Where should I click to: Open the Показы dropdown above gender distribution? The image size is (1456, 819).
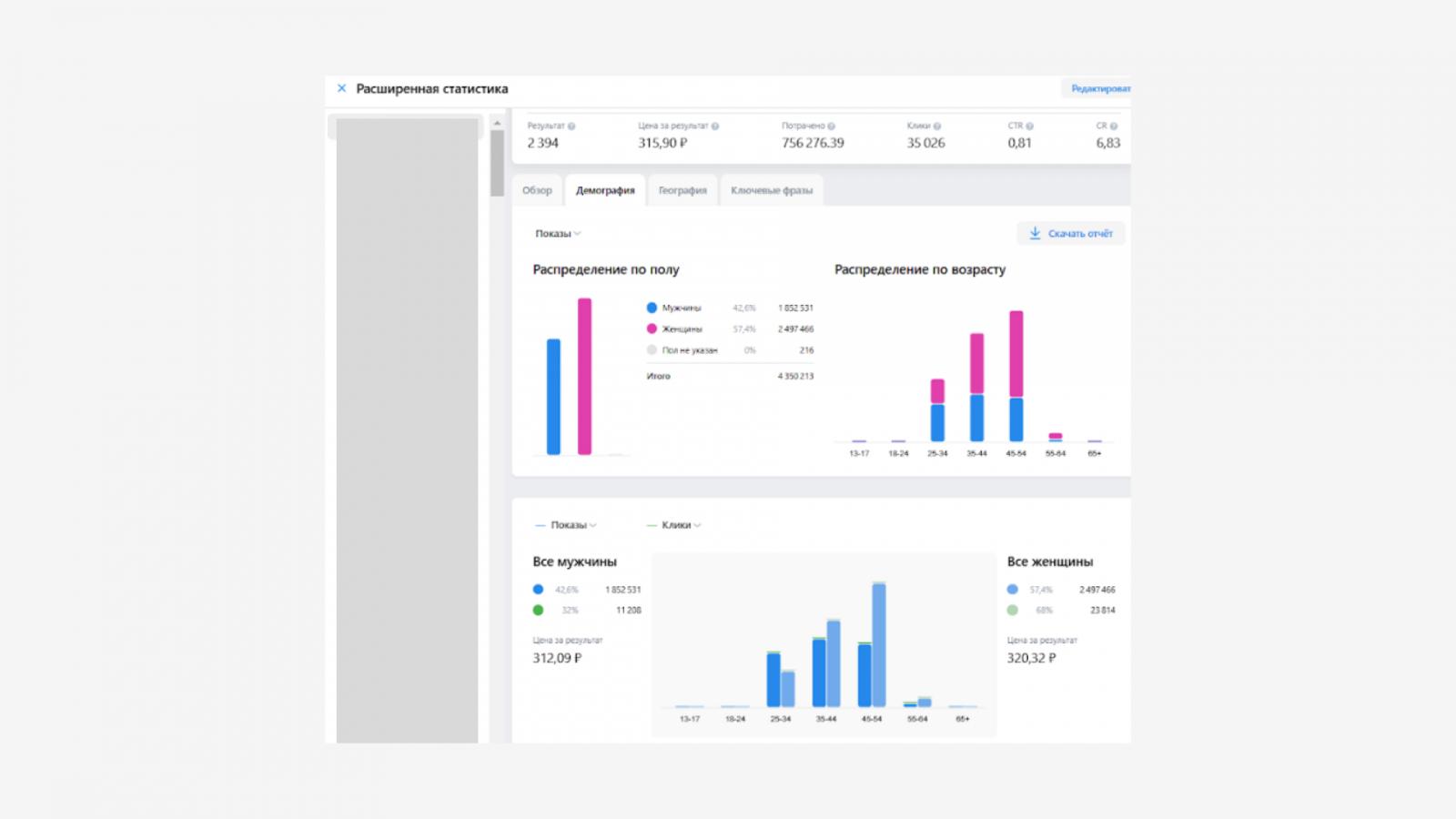558,234
